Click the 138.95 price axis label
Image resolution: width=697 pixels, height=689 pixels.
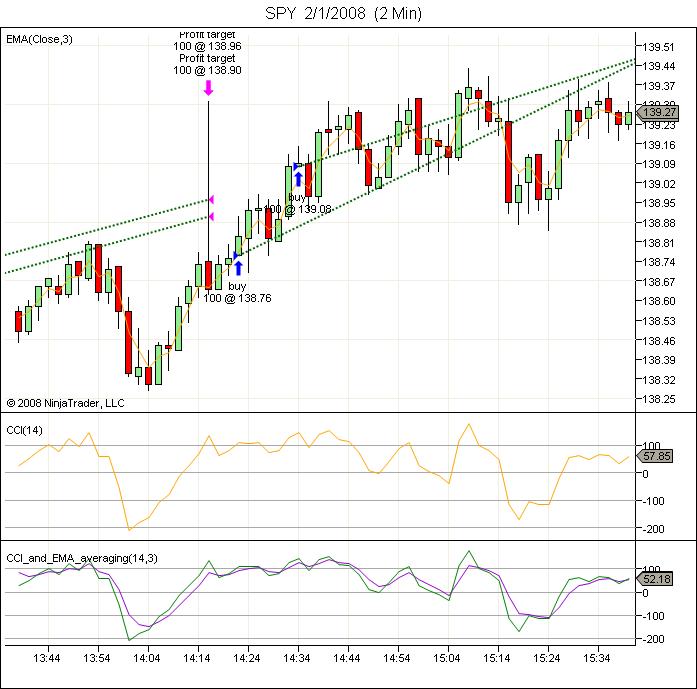pos(658,203)
